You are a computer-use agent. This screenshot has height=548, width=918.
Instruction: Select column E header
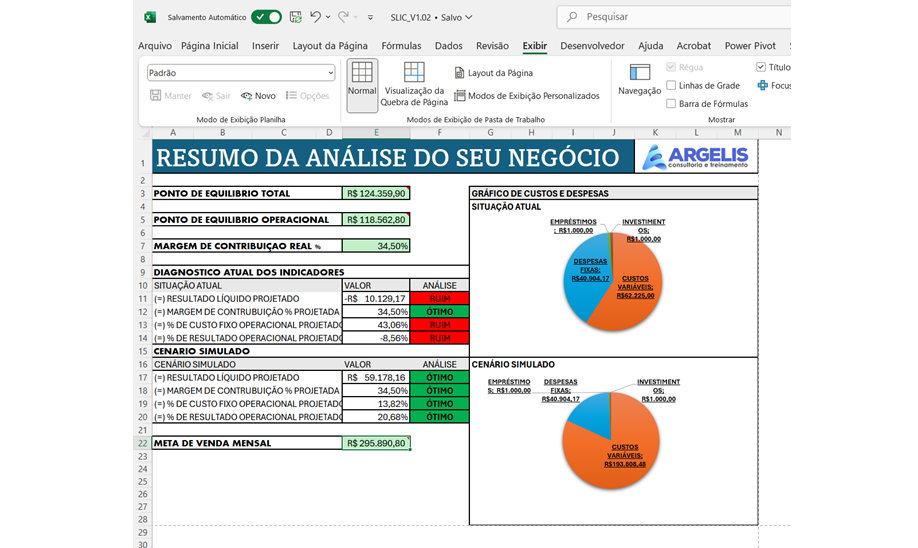pyautogui.click(x=376, y=133)
